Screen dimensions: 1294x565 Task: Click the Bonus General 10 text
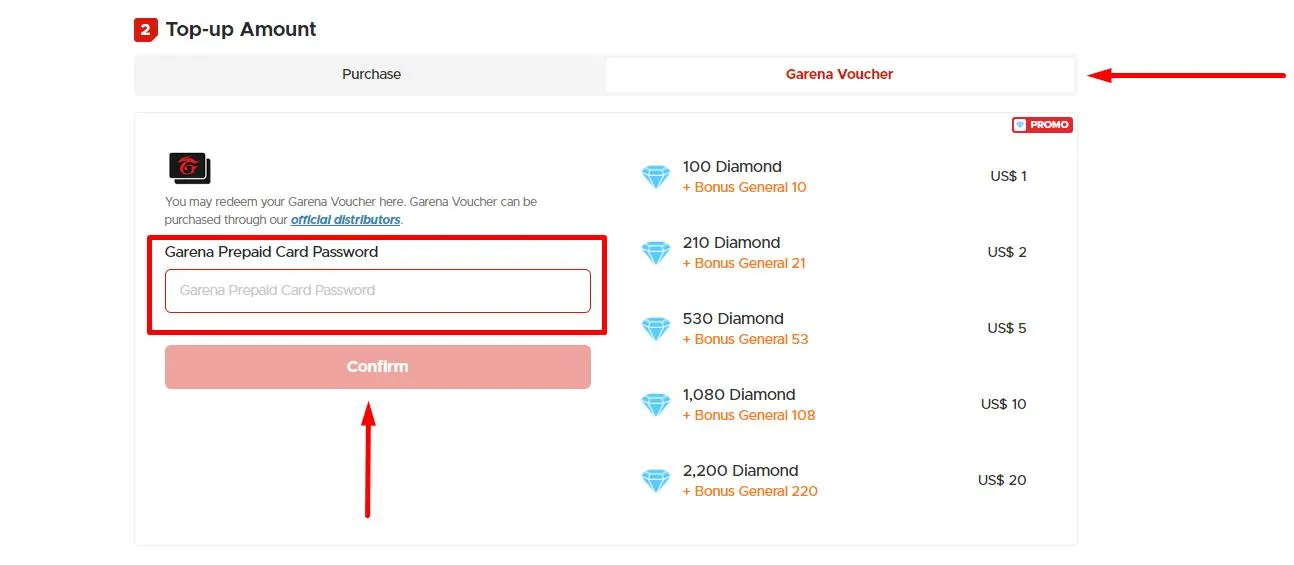tap(744, 187)
